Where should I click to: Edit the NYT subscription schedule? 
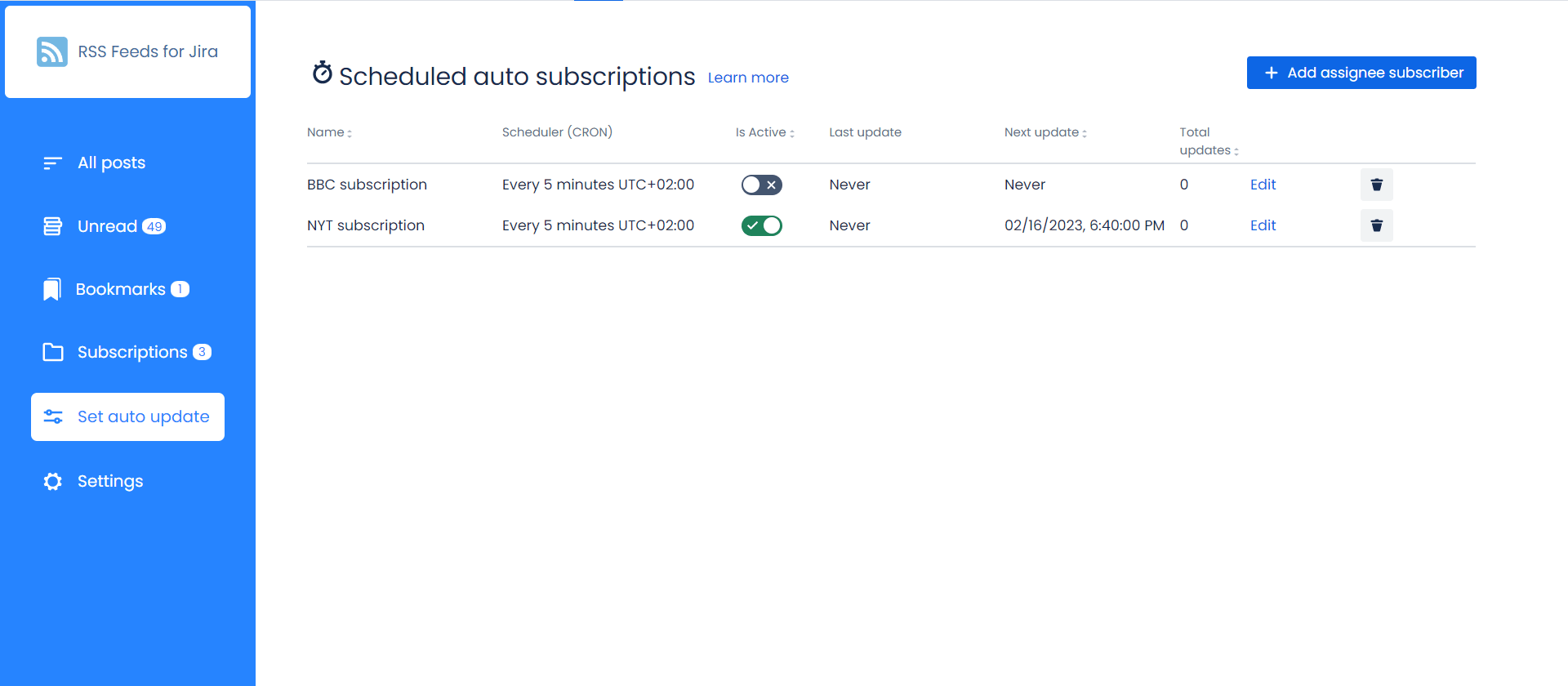click(x=1263, y=225)
